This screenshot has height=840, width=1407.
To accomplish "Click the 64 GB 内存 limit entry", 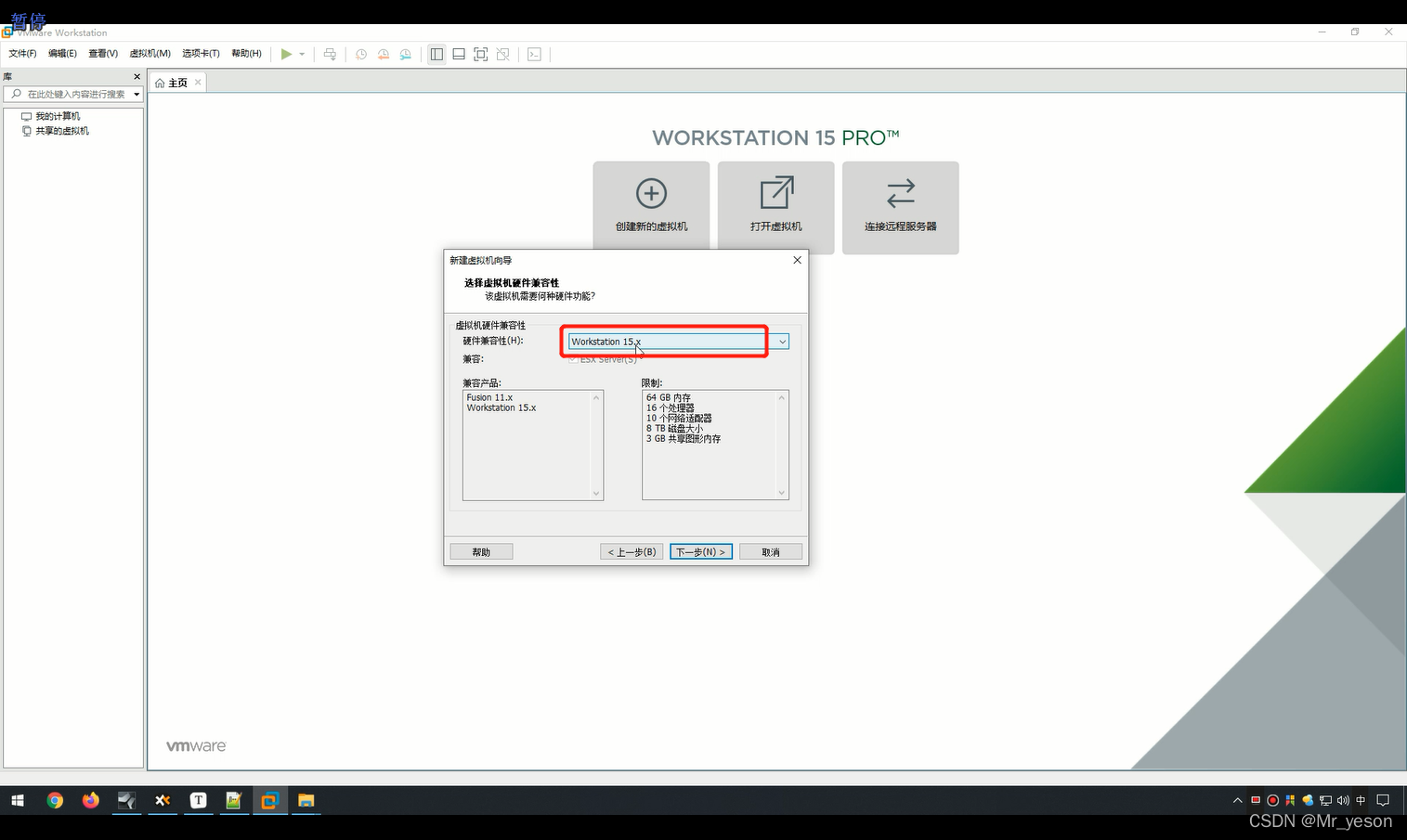I will (x=669, y=397).
